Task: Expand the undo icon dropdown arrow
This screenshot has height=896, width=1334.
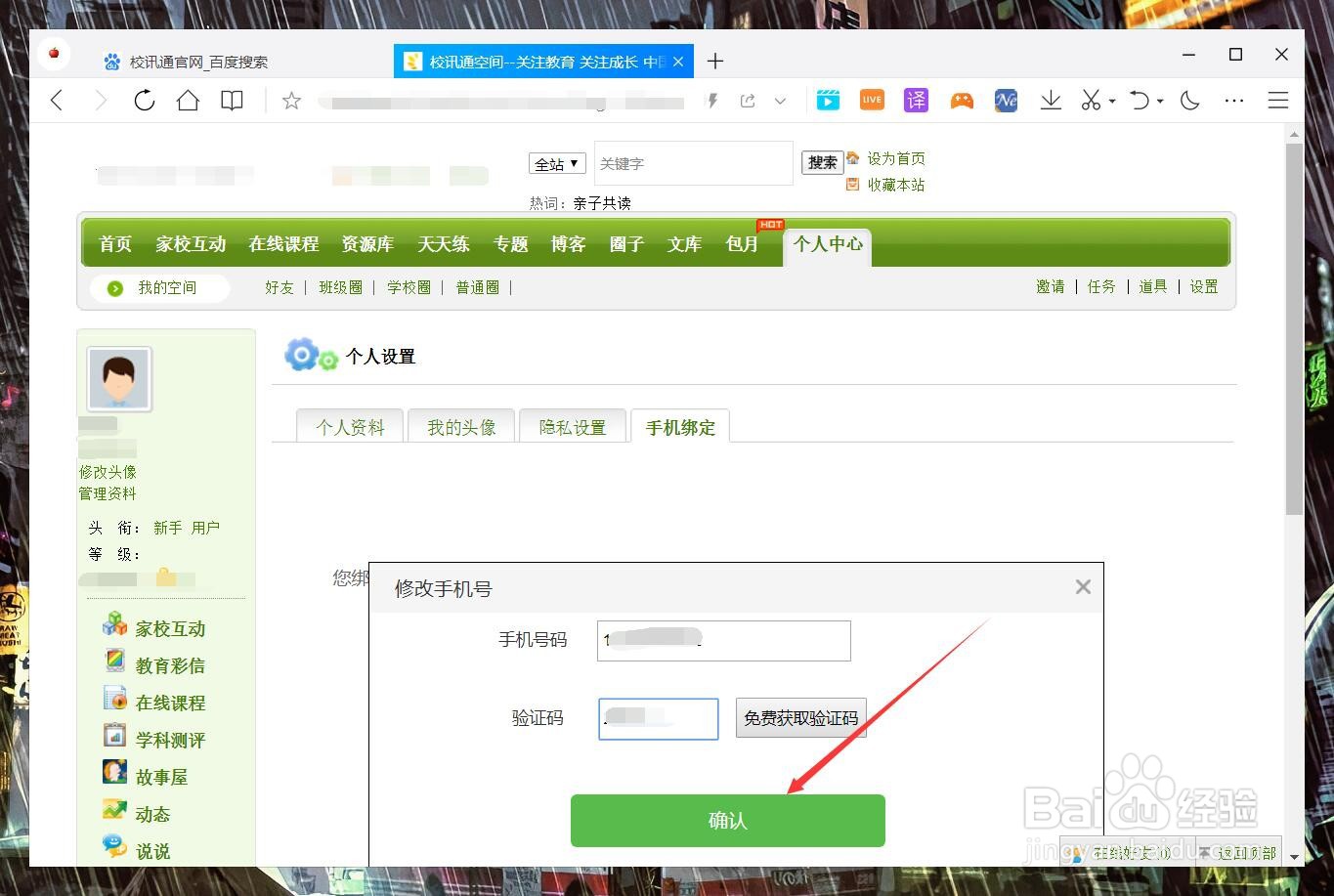Action: tap(1160, 101)
